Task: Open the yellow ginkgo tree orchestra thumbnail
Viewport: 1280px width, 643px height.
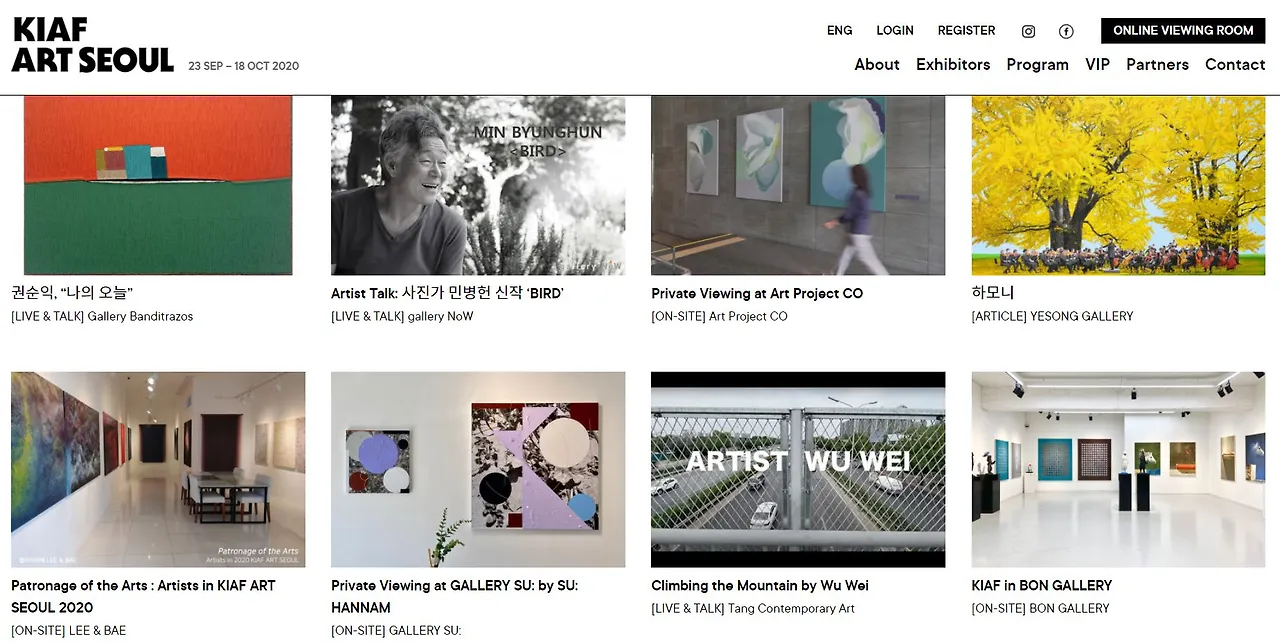Action: [x=1118, y=185]
